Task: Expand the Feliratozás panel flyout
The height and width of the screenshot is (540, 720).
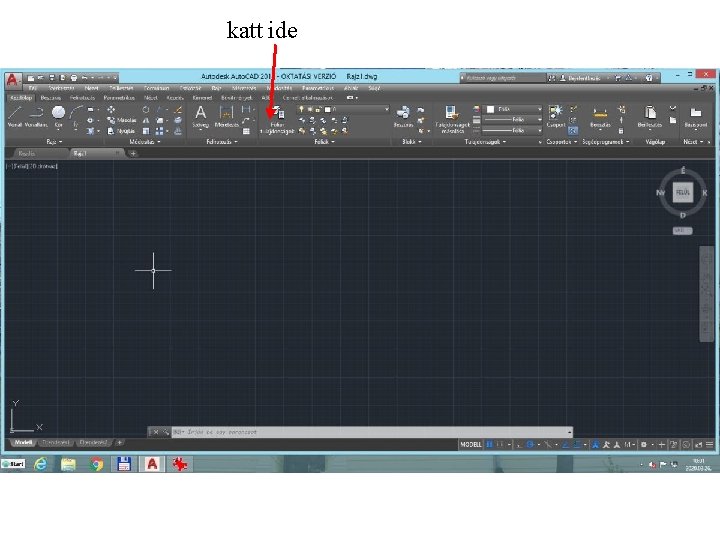Action: coord(222,142)
